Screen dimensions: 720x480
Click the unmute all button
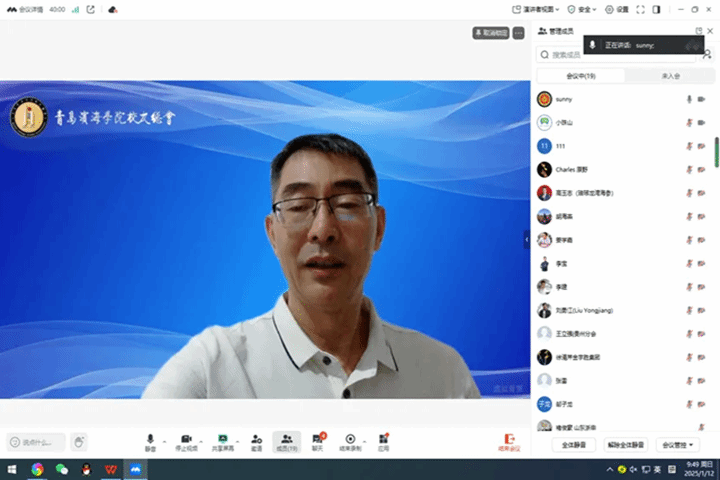click(625, 445)
